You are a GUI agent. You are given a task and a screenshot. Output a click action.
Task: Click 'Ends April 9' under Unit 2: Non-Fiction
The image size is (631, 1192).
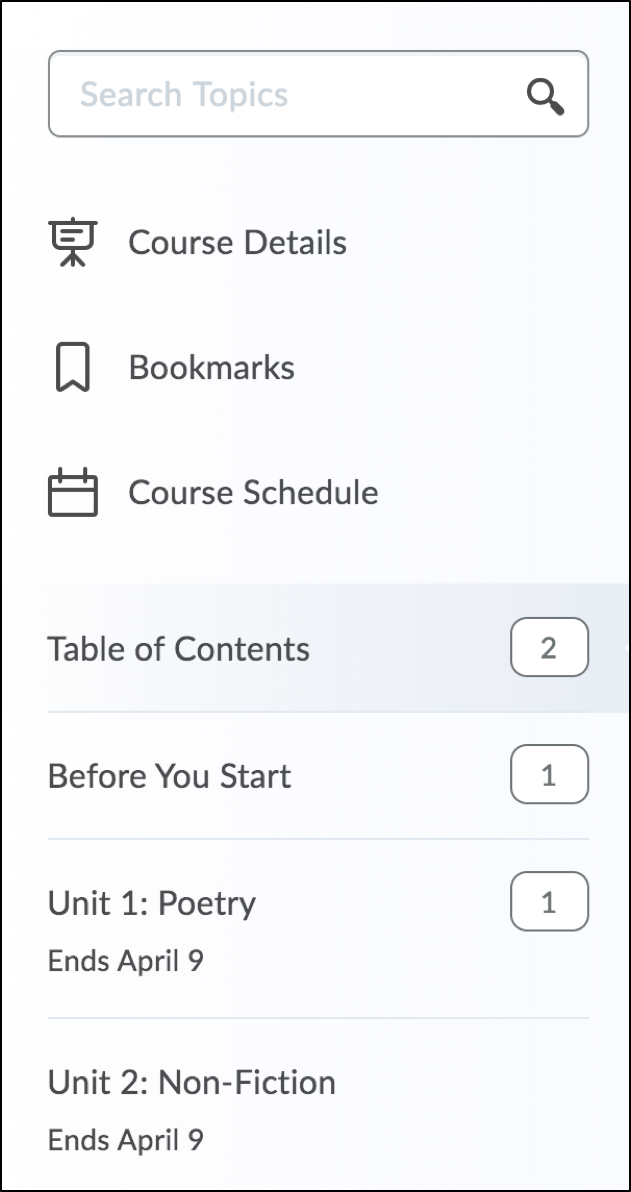tap(125, 1140)
